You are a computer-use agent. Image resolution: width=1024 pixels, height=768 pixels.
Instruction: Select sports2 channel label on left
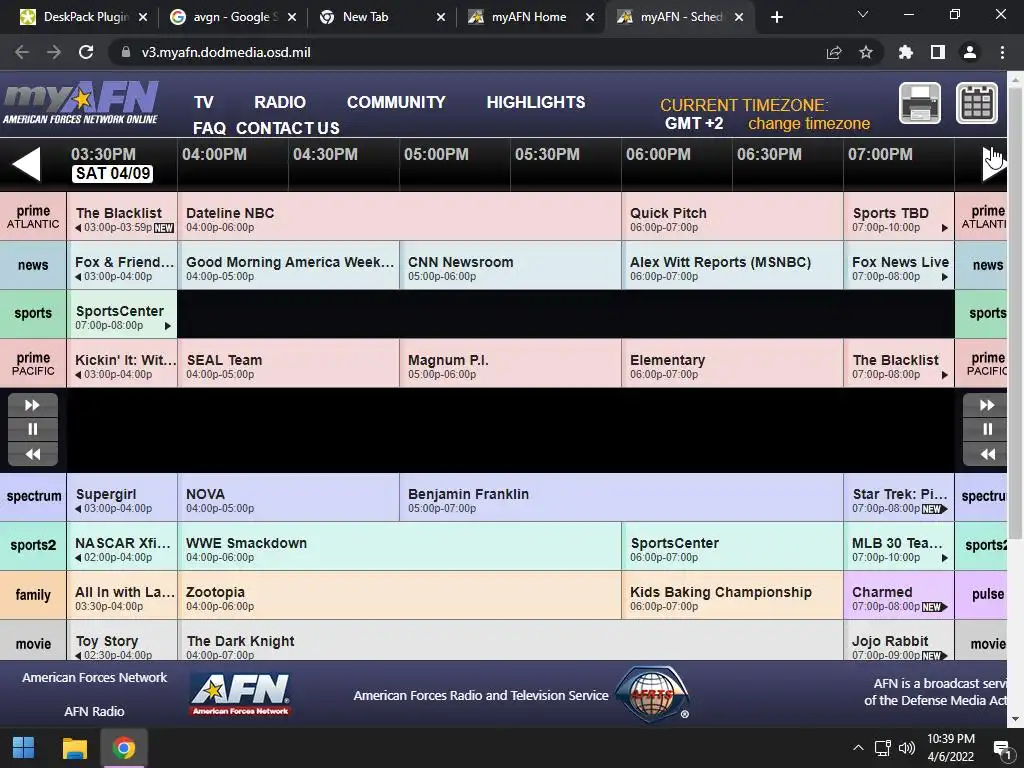pos(33,545)
